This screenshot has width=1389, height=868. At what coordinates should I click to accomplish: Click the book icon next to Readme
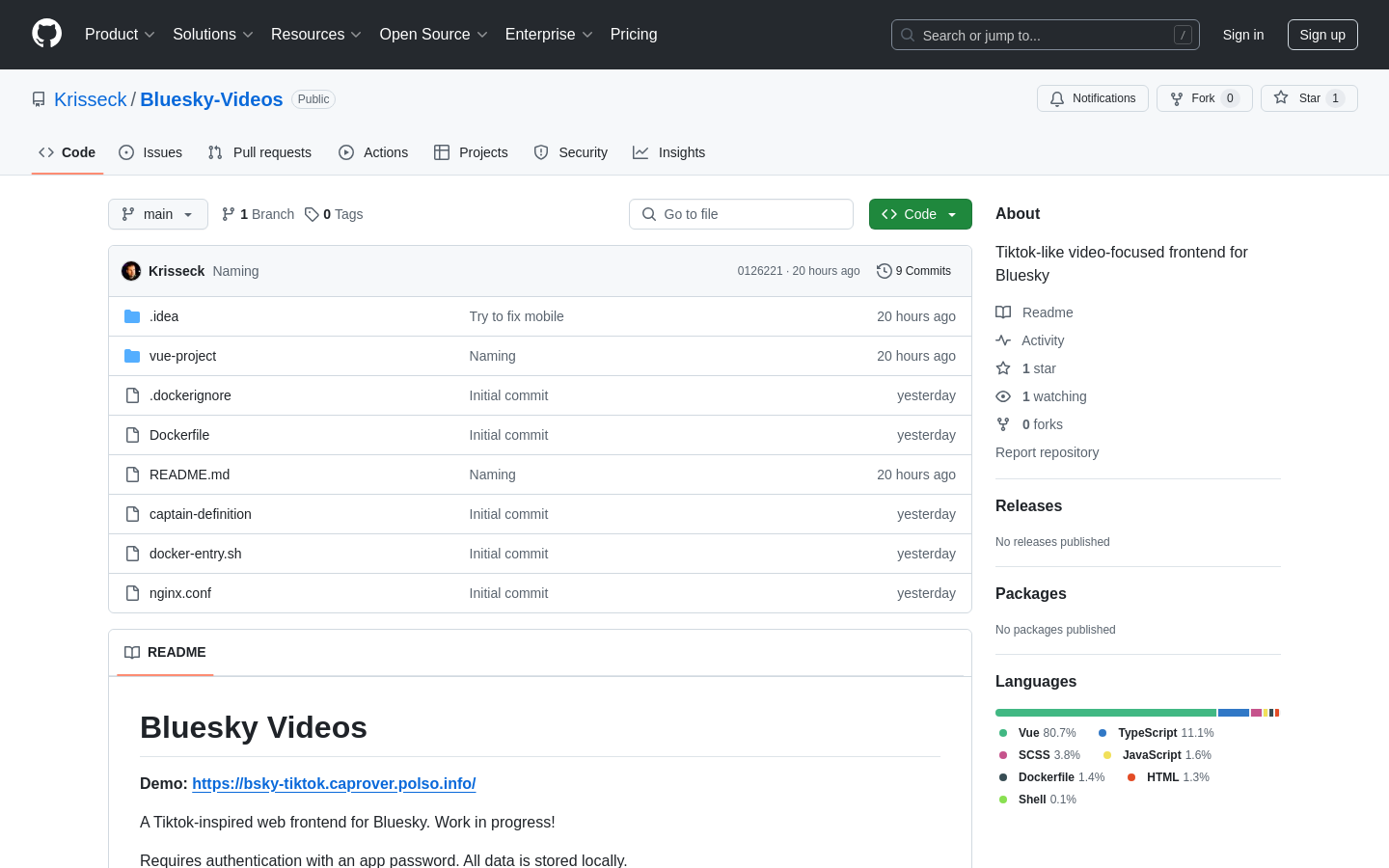[x=1003, y=312]
